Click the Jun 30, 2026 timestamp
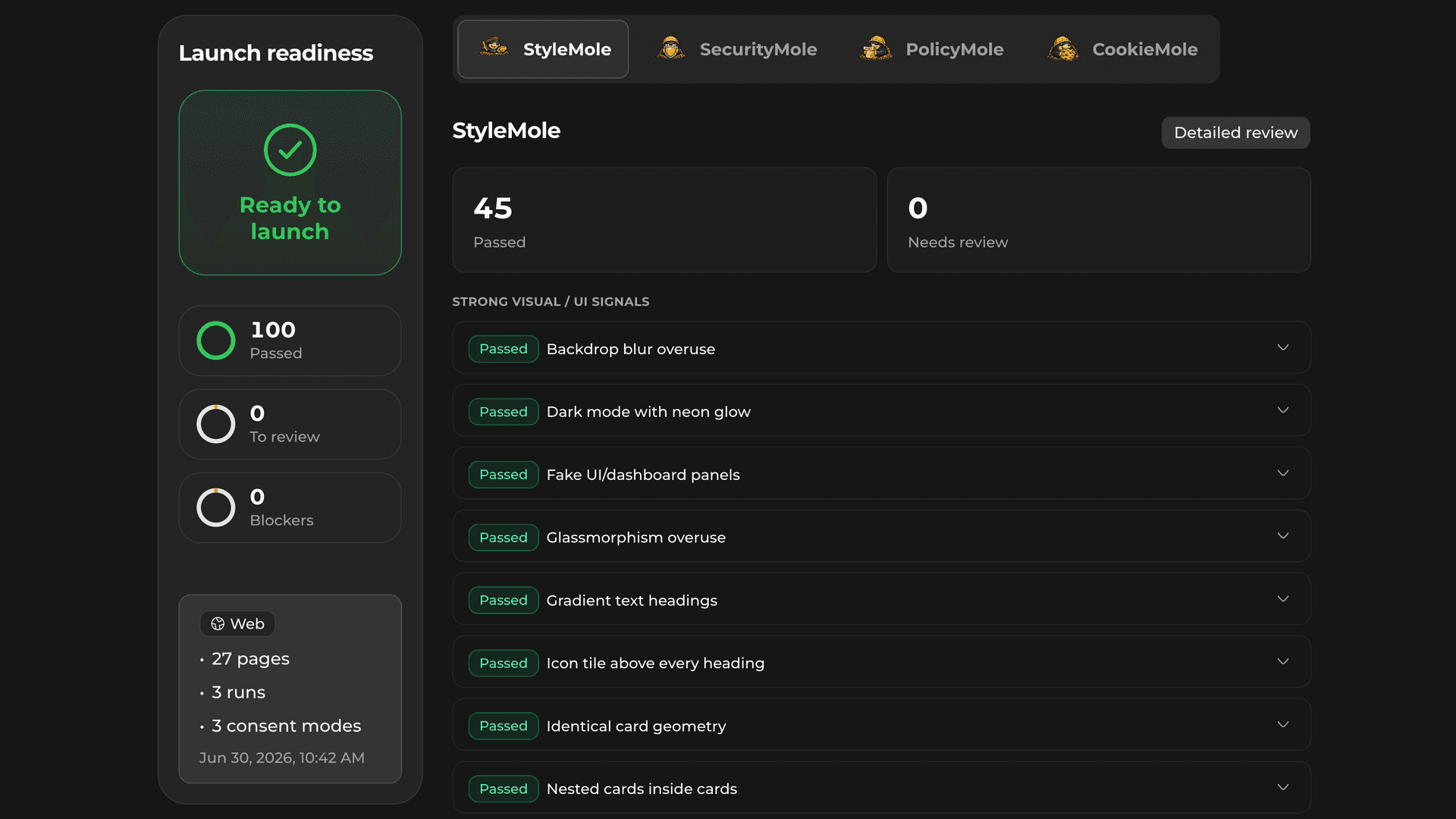 282,758
